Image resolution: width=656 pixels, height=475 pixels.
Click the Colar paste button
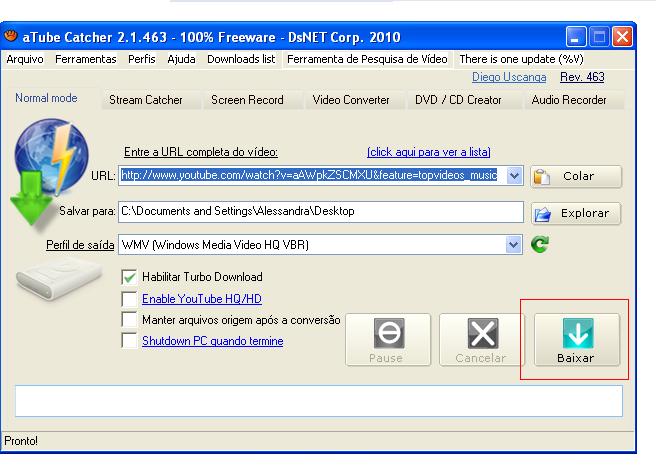coord(576,177)
